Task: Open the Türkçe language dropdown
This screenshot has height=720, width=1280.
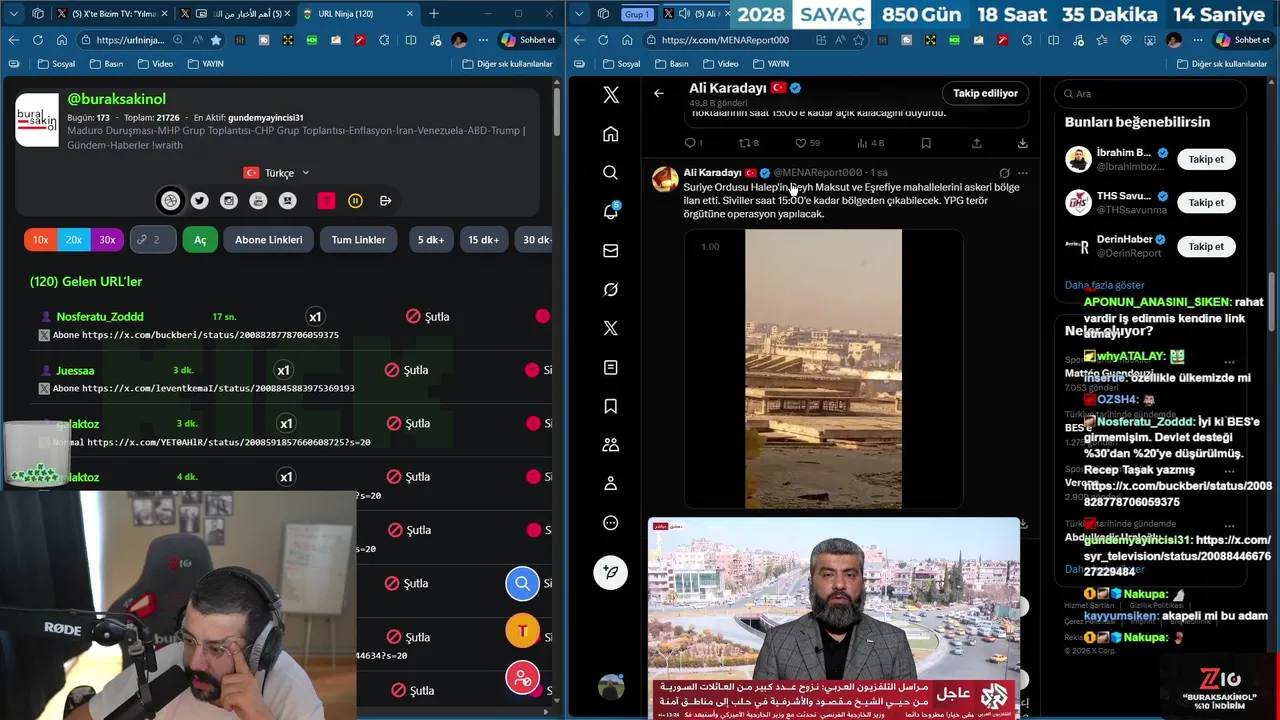Action: point(277,173)
